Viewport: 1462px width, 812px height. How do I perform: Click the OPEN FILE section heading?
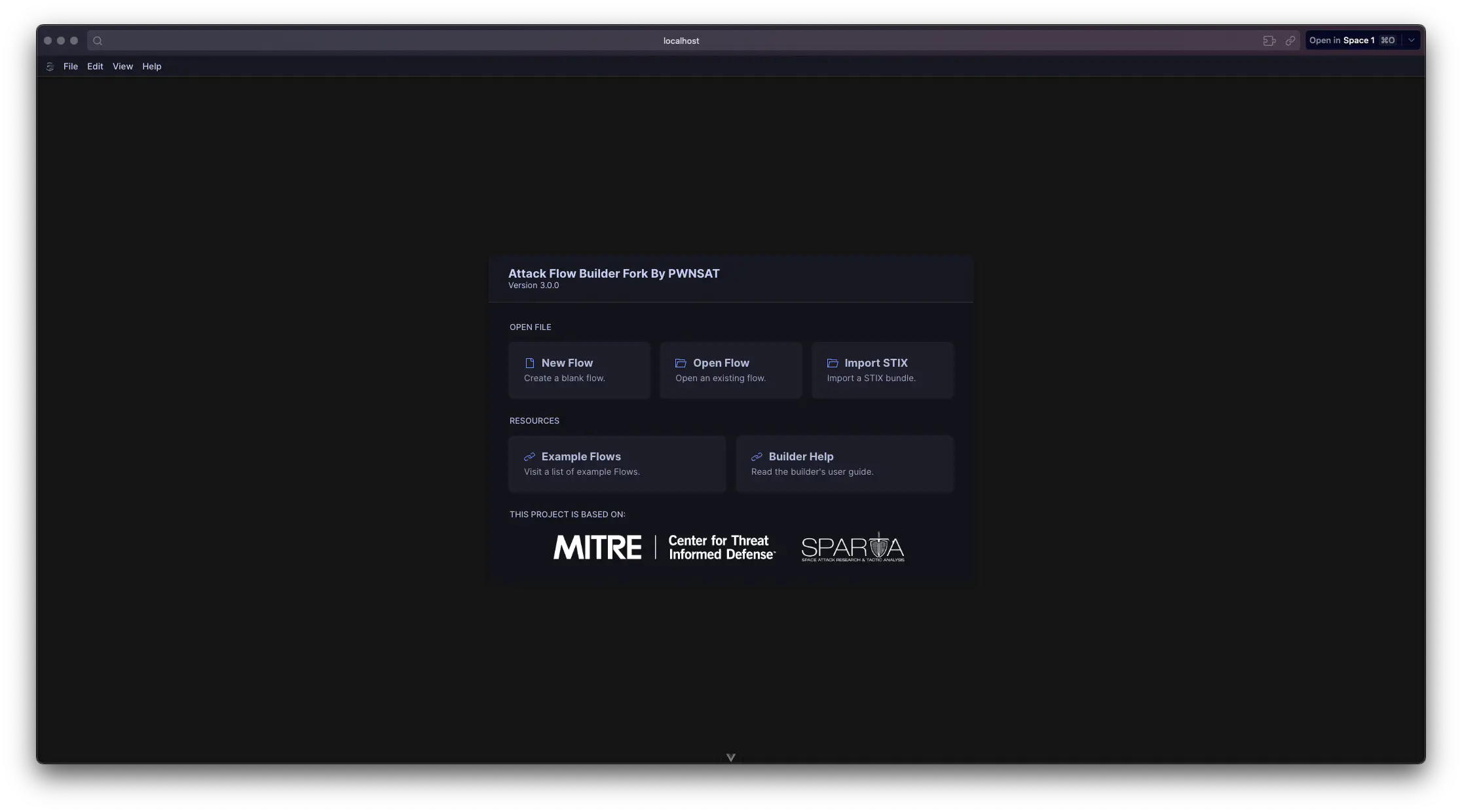(530, 327)
